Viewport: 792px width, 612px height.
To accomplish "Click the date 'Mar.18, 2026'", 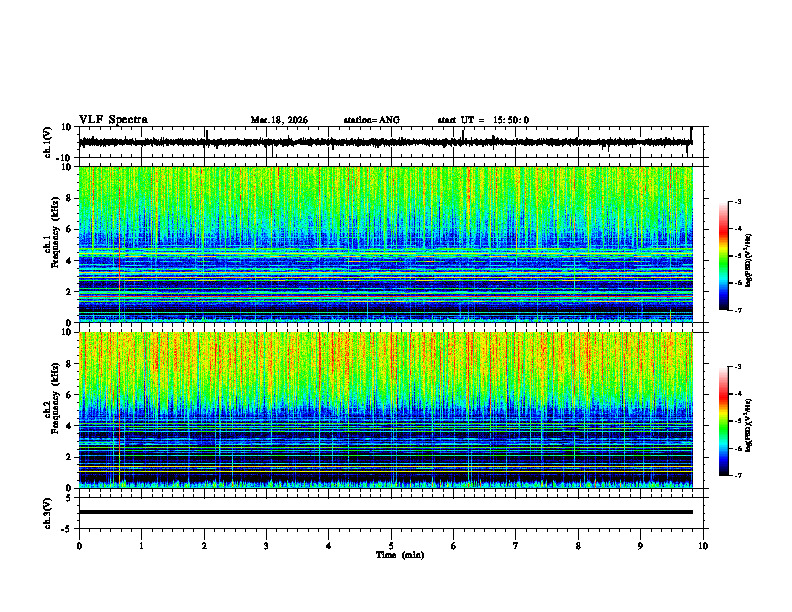I will [x=279, y=120].
